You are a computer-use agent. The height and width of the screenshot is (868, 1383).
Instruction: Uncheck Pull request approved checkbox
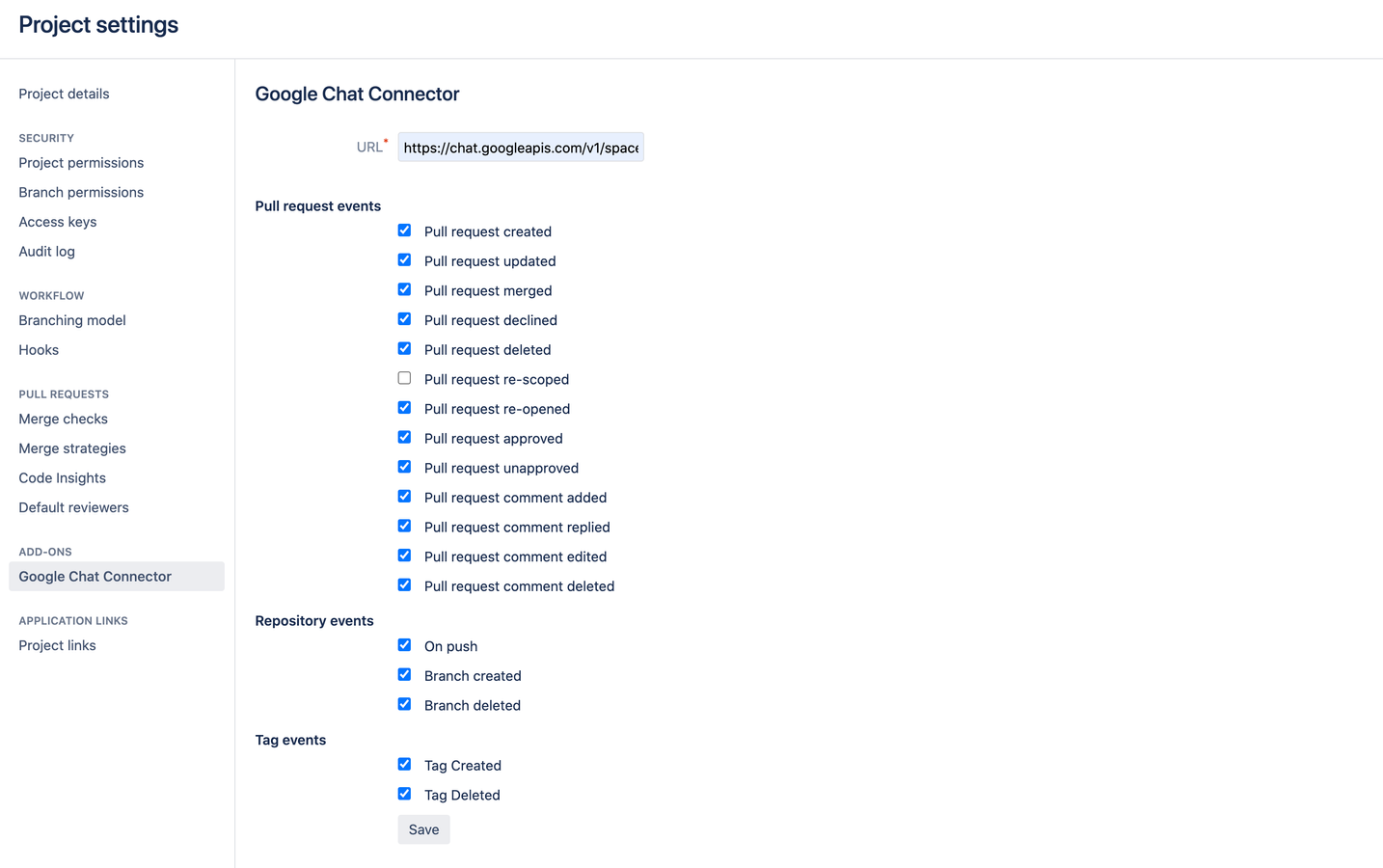pyautogui.click(x=404, y=438)
